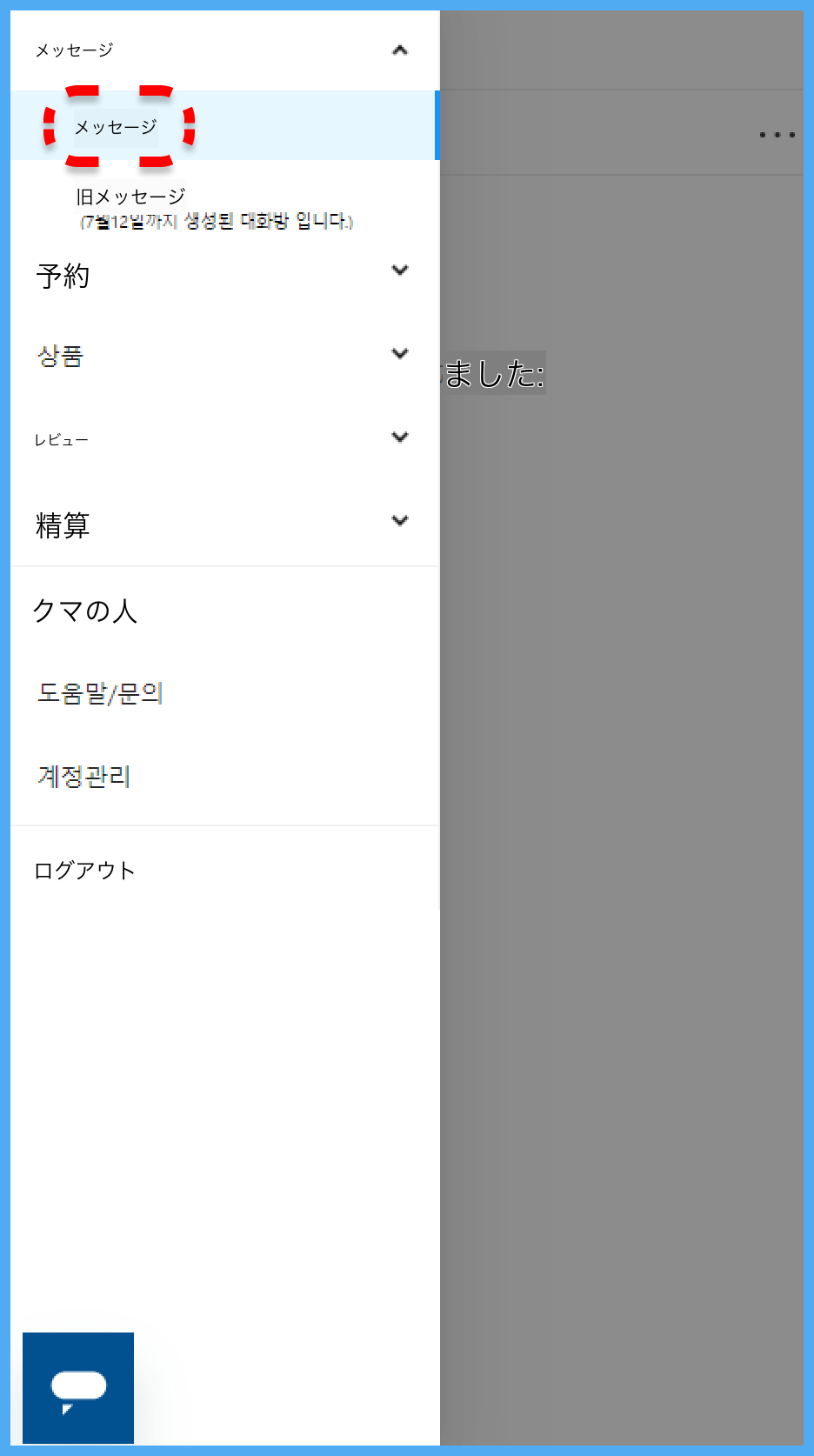Open the chat support speech bubble icon
The width and height of the screenshot is (814, 1456).
pyautogui.click(x=78, y=1387)
